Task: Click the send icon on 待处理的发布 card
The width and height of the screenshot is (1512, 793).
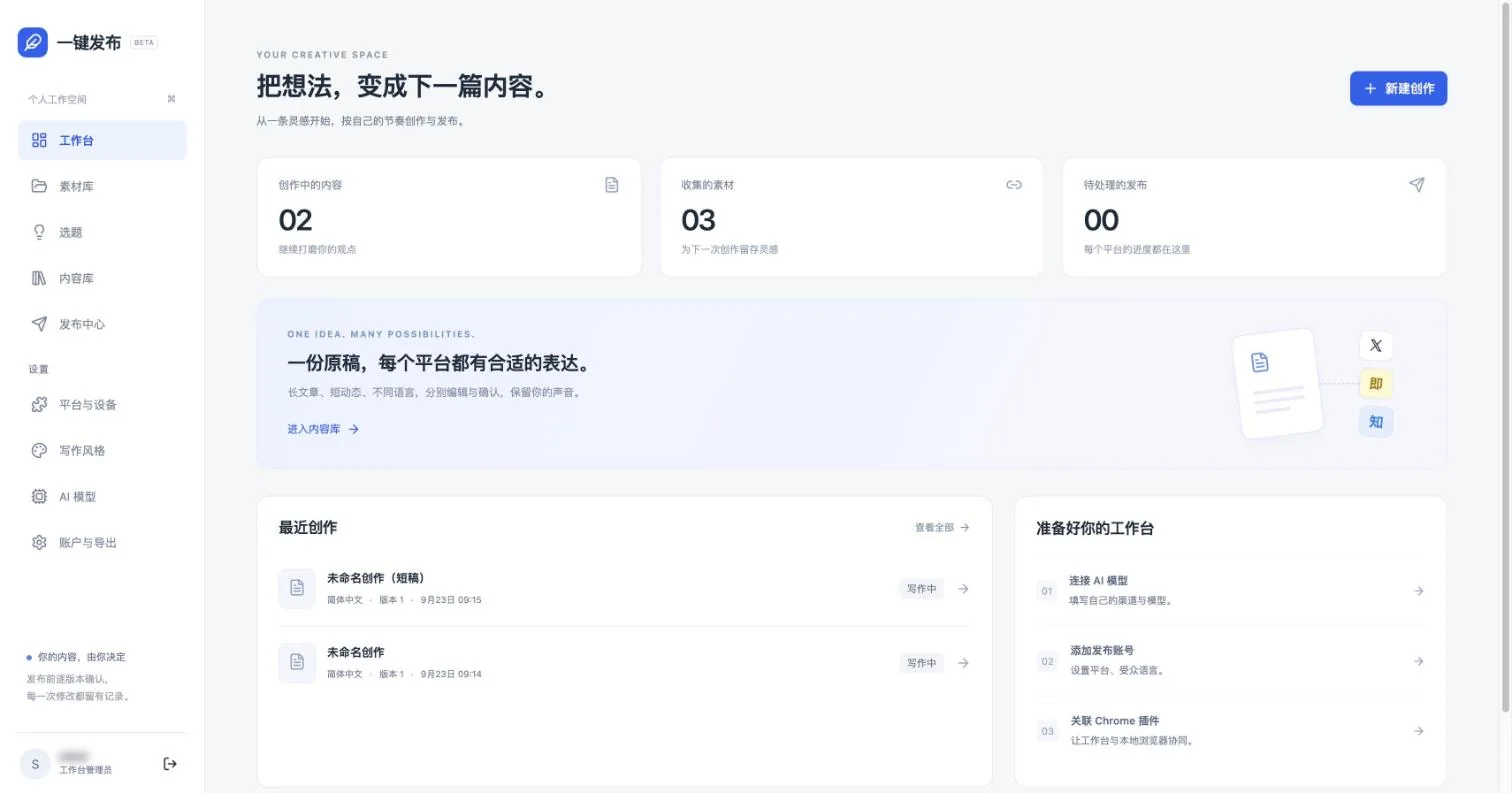Action: tap(1417, 185)
